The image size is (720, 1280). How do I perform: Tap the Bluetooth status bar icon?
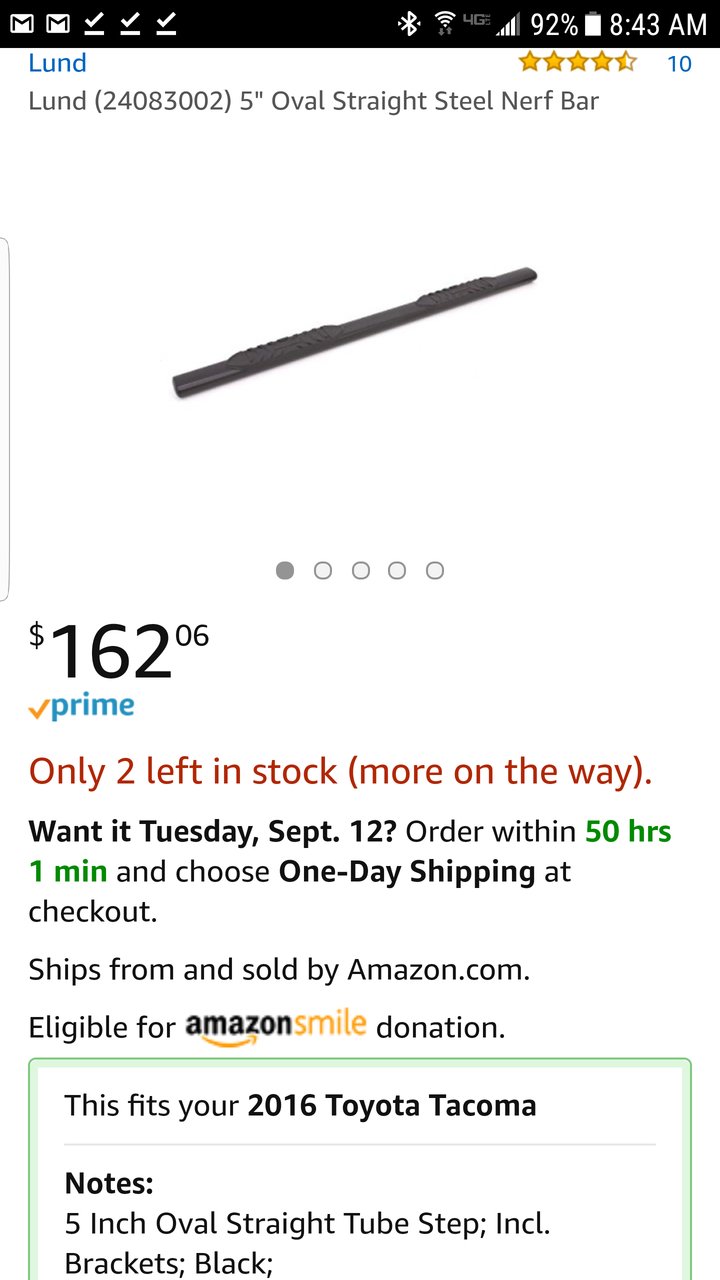pos(409,24)
